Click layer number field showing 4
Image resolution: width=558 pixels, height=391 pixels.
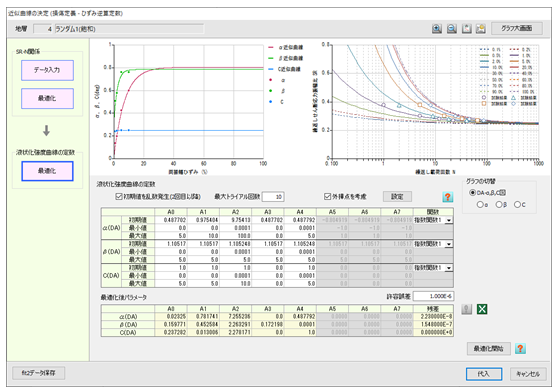coord(43,29)
